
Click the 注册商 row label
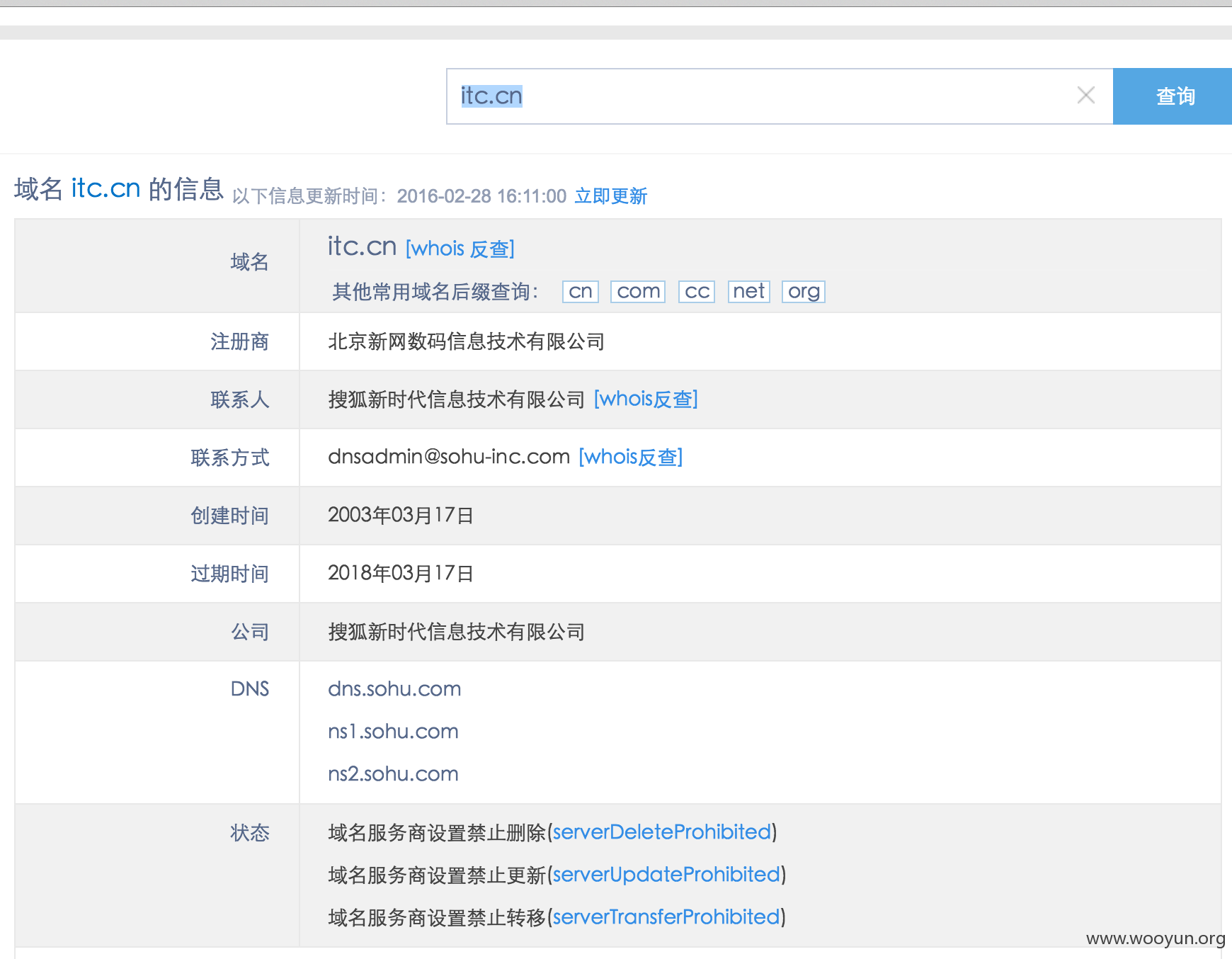[x=240, y=341]
